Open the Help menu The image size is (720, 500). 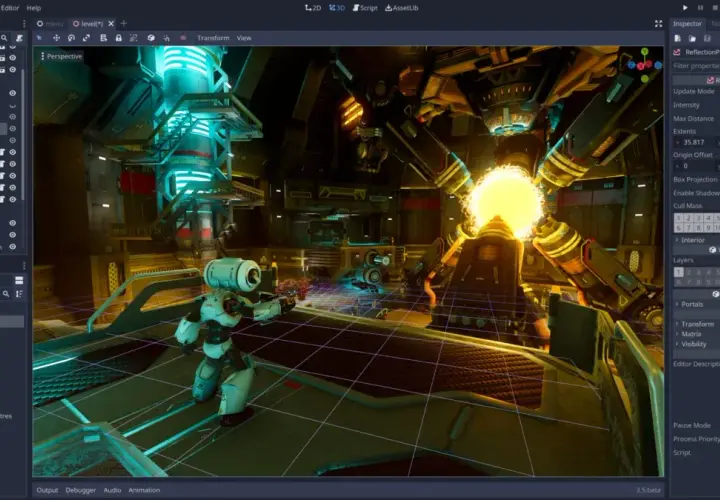click(x=34, y=8)
